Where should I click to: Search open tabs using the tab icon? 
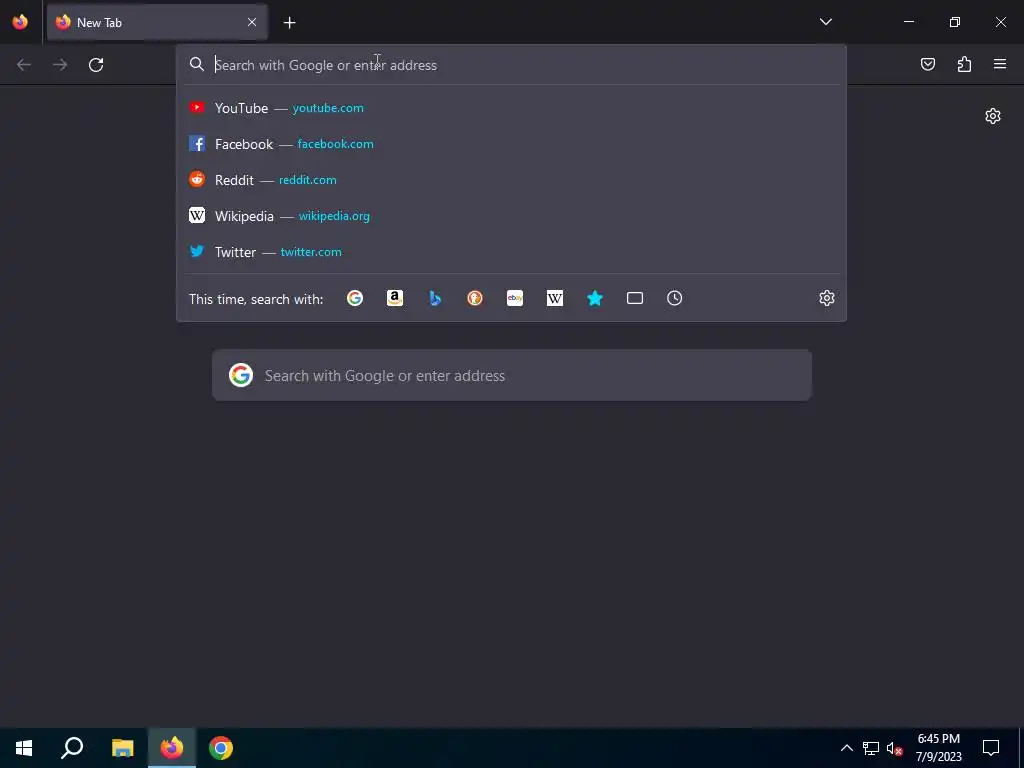point(635,298)
